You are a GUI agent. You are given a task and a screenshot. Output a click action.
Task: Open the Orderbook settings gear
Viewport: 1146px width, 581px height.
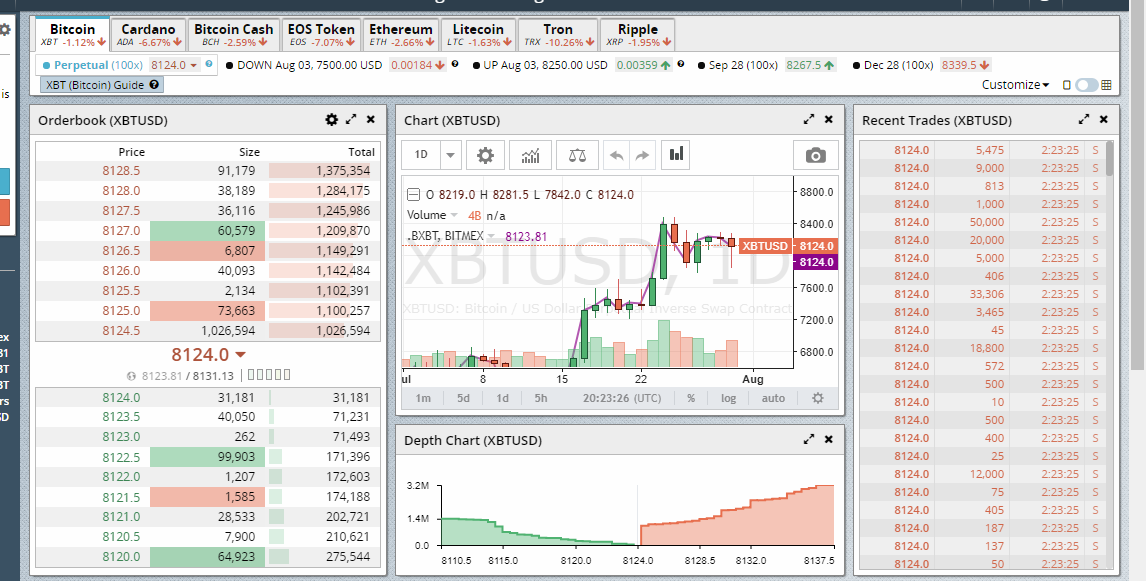[x=332, y=119]
